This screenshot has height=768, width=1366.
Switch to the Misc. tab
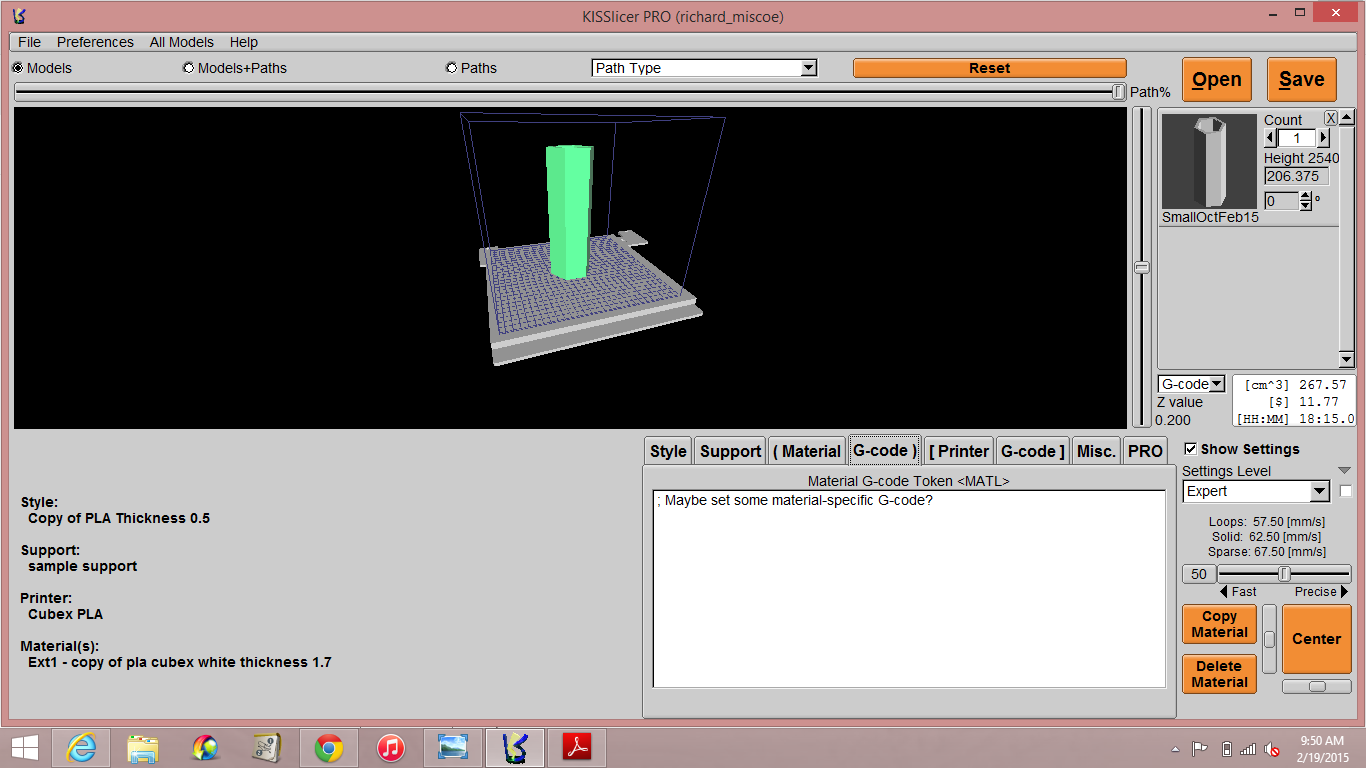pyautogui.click(x=1096, y=451)
